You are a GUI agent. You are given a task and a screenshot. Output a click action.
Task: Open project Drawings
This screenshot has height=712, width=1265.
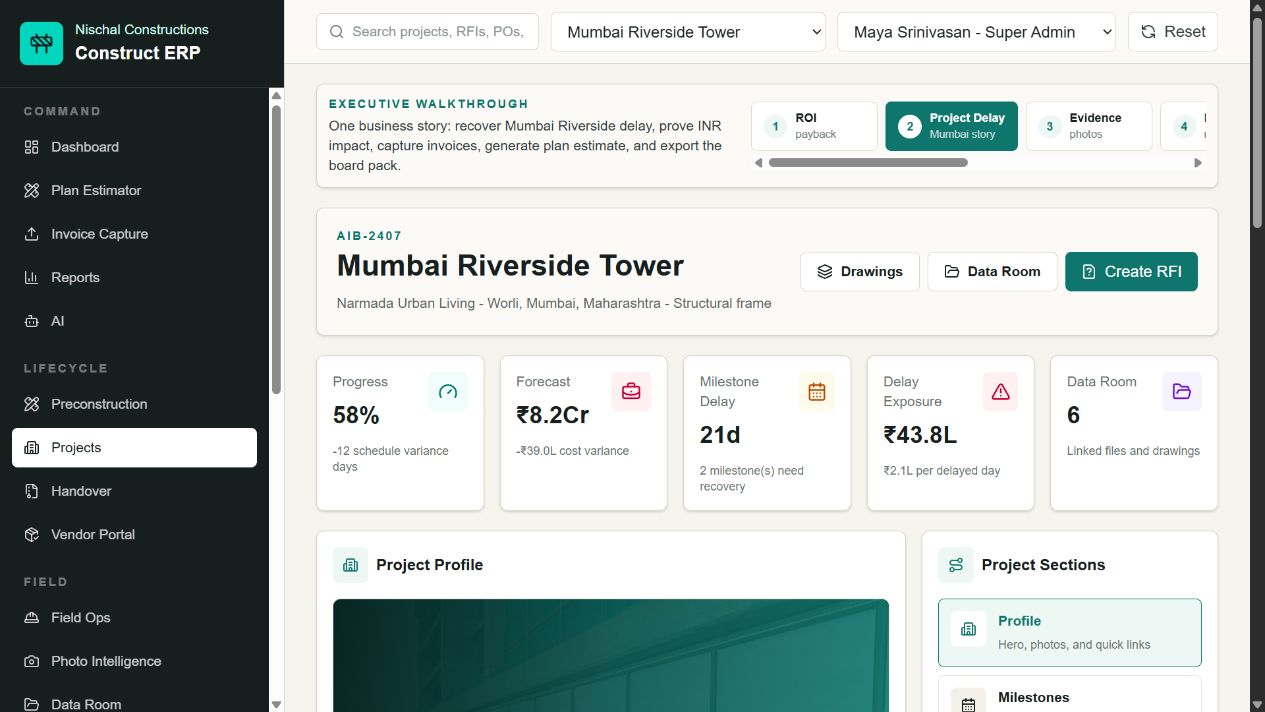pos(860,271)
